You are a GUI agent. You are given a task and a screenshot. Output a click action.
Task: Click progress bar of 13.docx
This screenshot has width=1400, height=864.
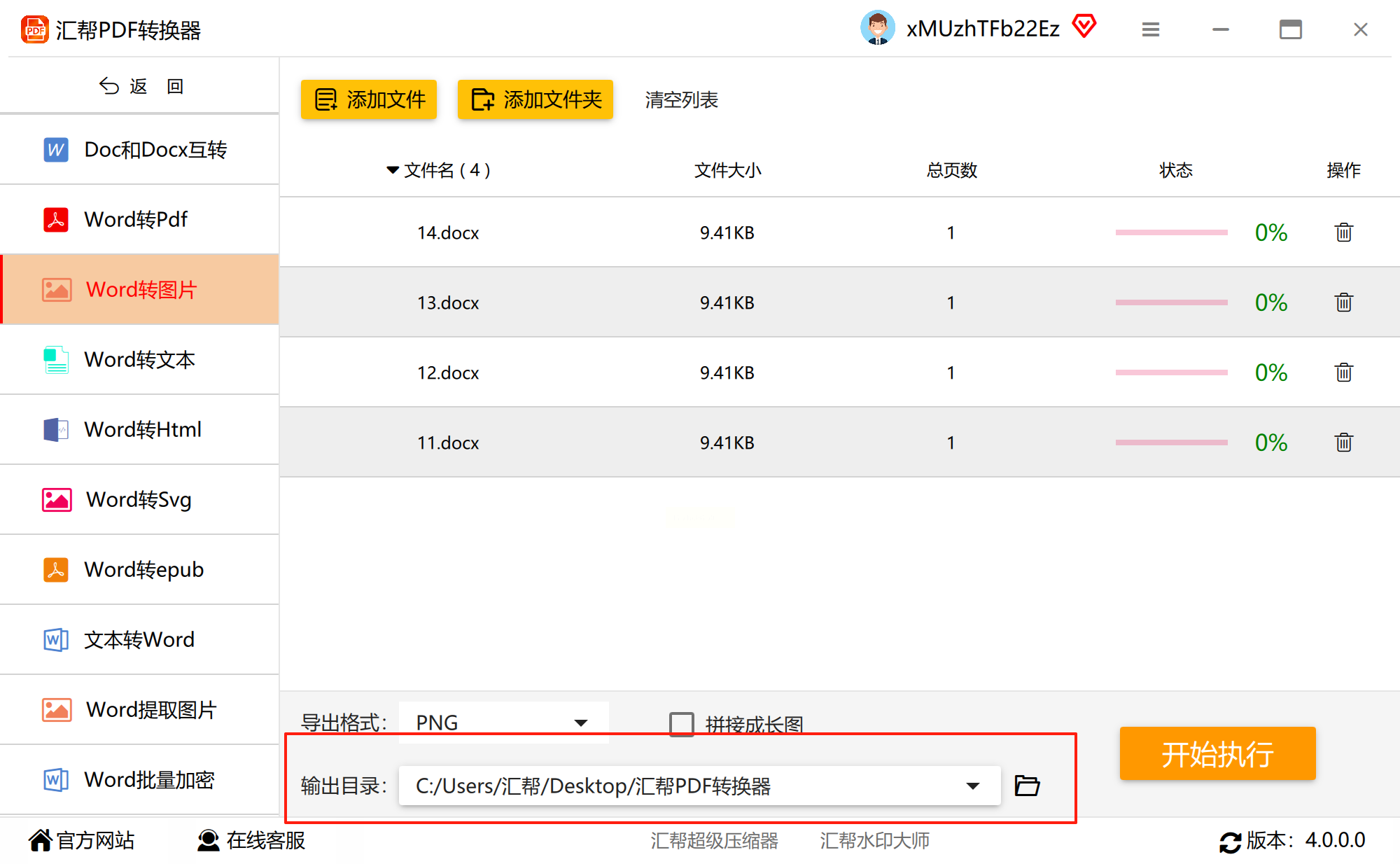coord(1171,302)
